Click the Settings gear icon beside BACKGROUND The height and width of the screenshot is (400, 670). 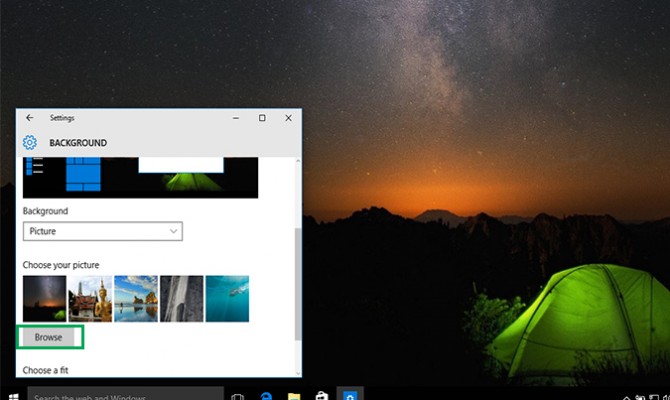[x=29, y=143]
